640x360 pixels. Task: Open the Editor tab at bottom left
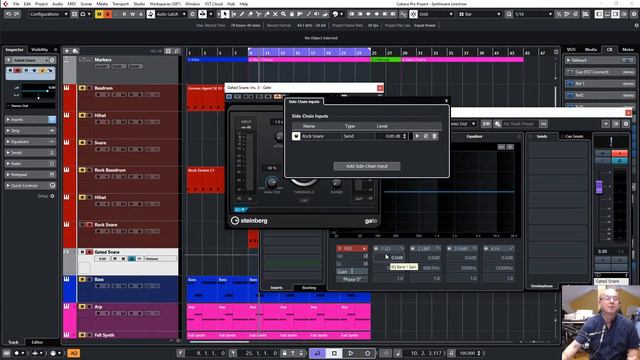click(37, 342)
